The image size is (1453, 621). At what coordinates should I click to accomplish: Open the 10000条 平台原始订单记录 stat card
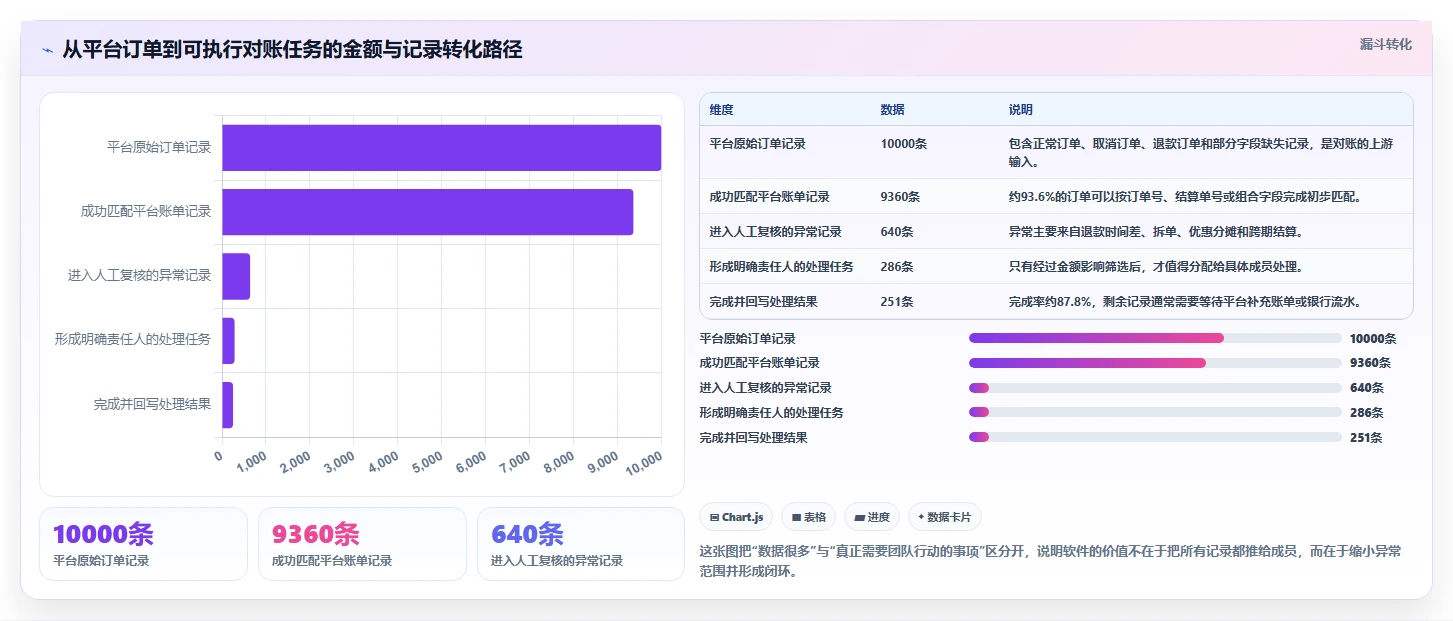143,544
